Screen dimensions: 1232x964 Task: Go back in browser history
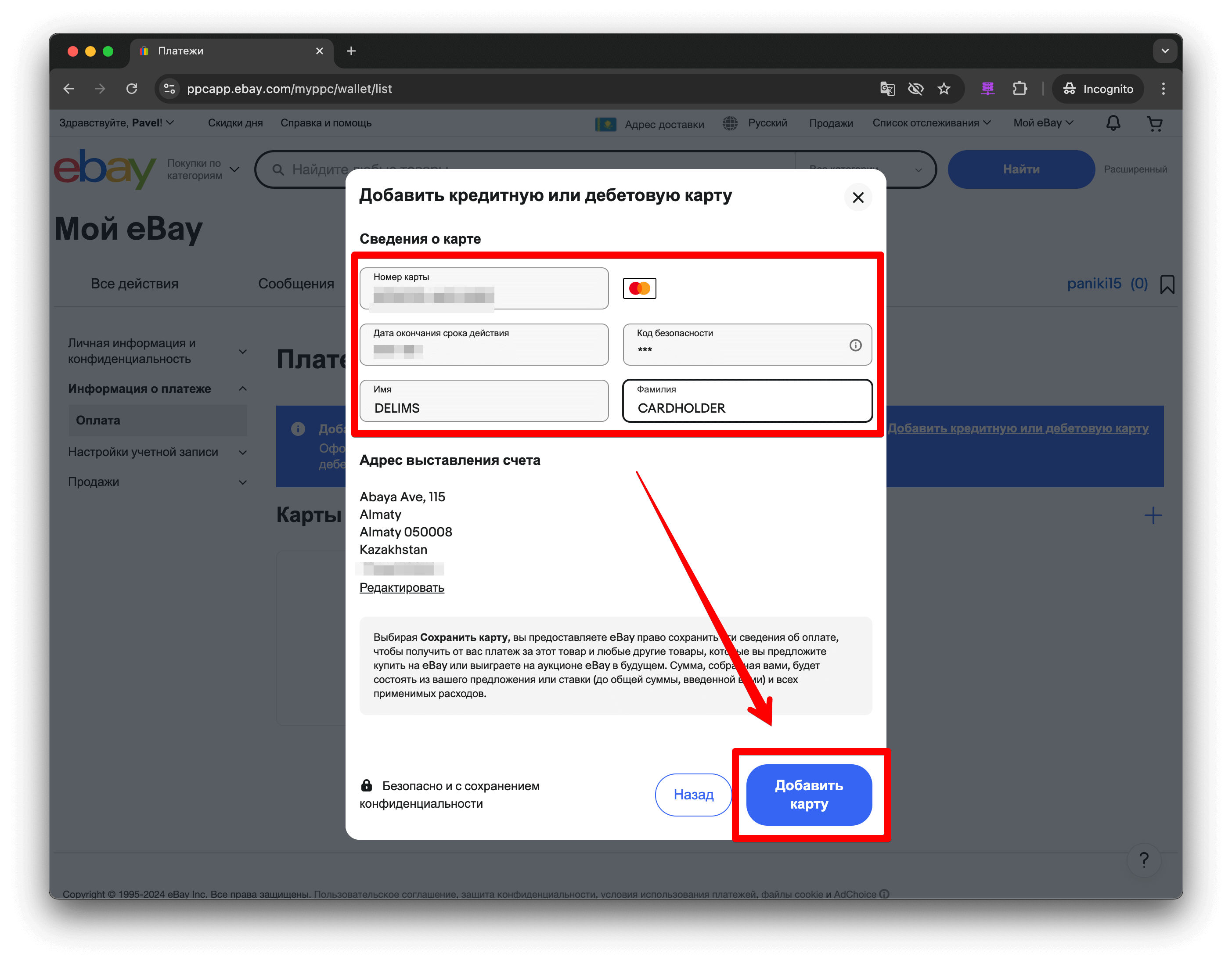(x=68, y=89)
